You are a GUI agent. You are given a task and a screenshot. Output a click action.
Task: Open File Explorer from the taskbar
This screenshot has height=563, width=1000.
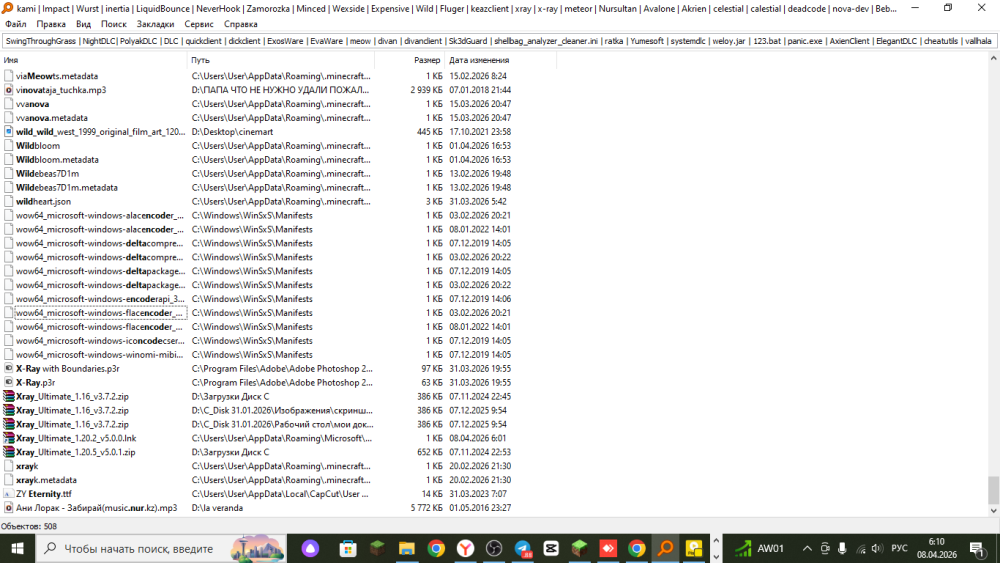(x=406, y=548)
